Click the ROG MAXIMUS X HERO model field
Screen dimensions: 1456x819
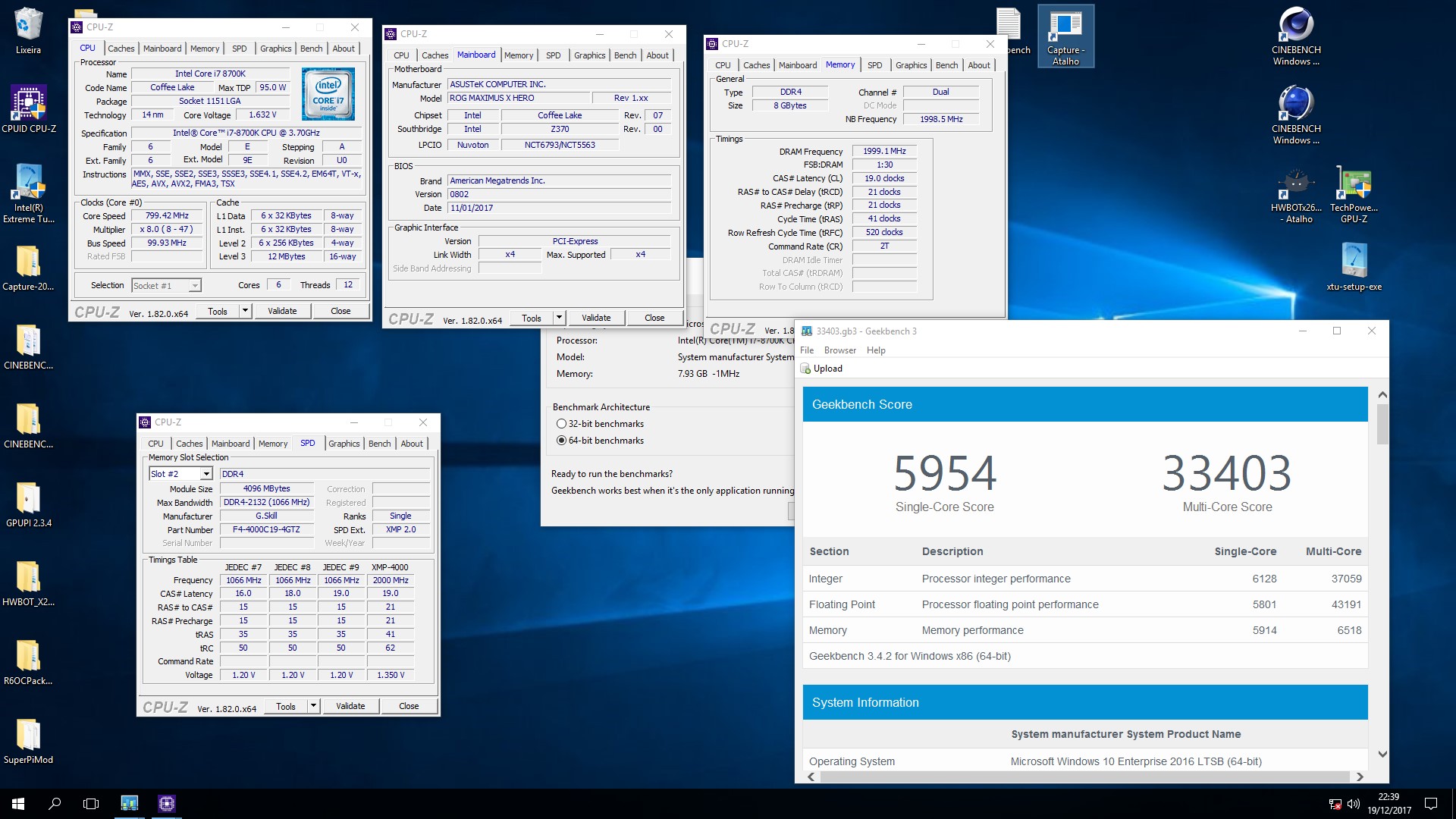point(519,98)
